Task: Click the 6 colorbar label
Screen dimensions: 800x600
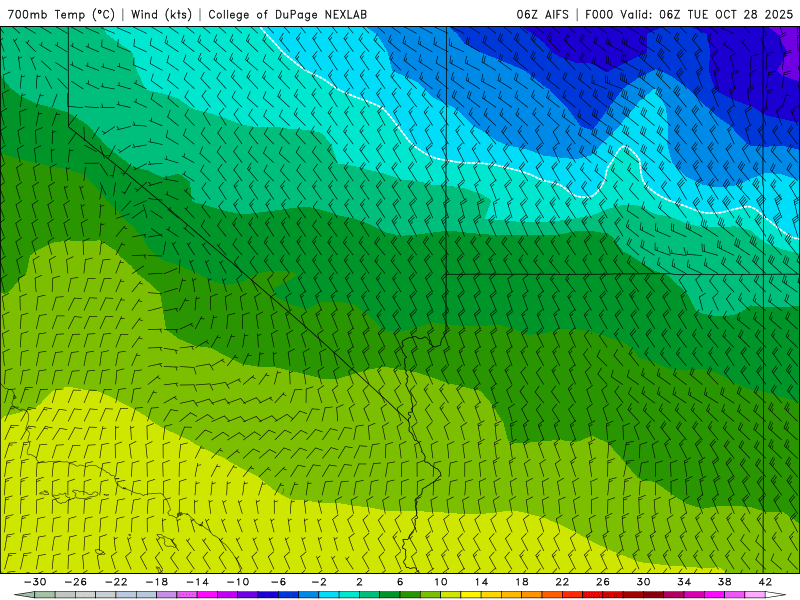Action: (x=400, y=582)
